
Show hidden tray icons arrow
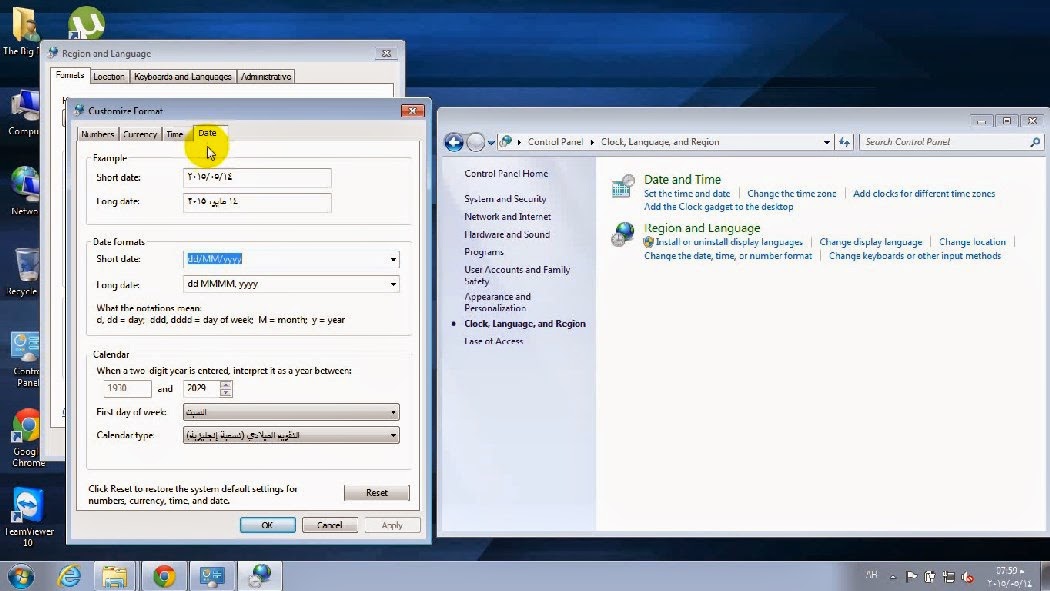coord(893,576)
